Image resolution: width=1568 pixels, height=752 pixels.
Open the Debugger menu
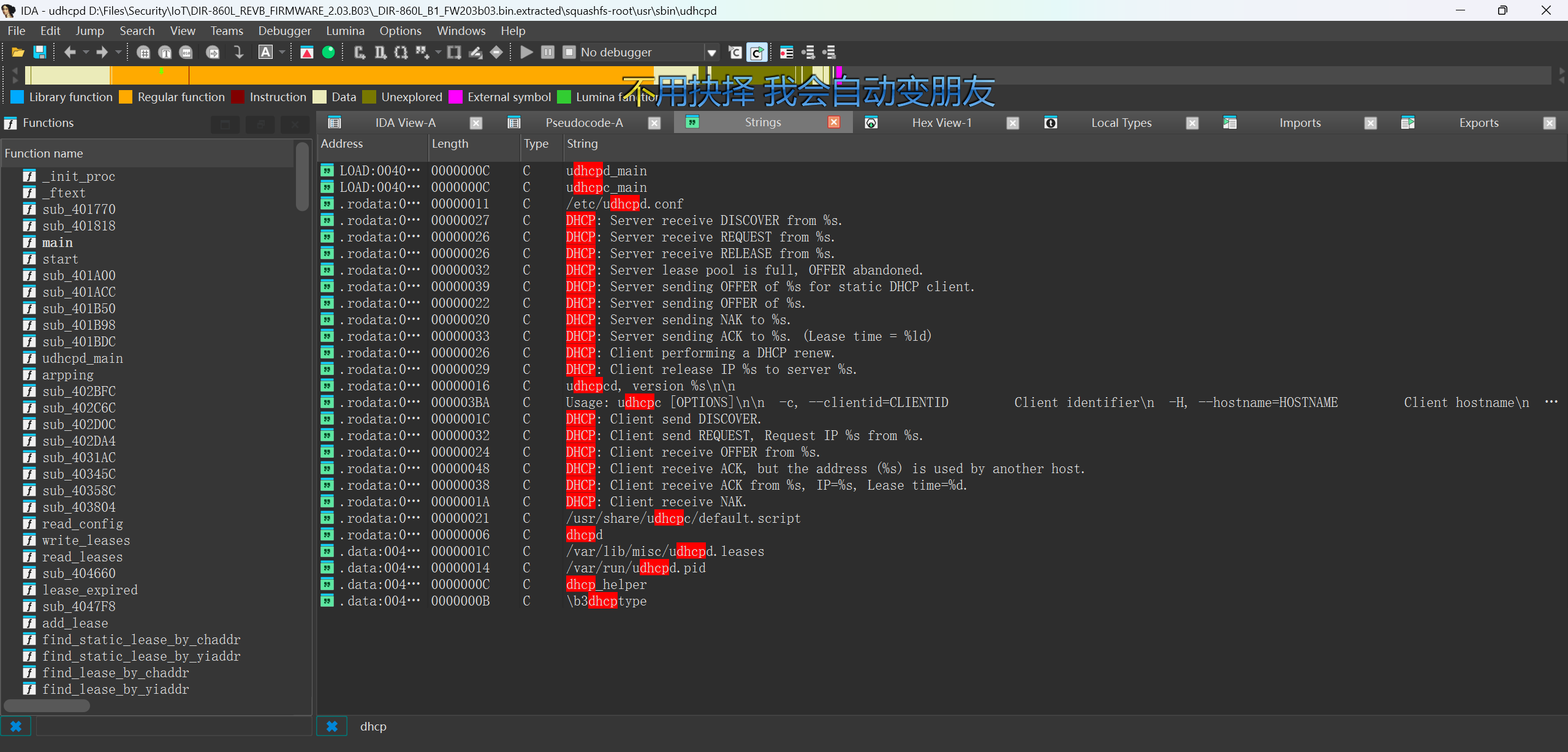point(284,31)
